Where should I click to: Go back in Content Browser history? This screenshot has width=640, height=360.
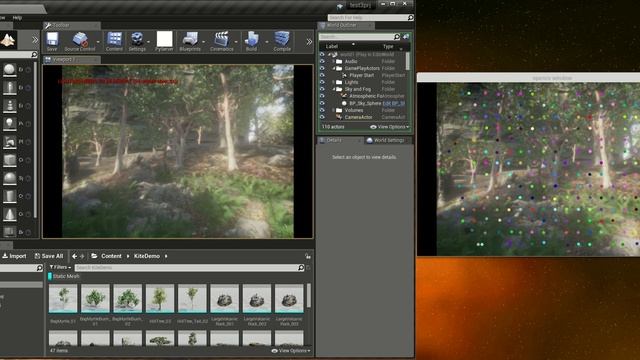(x=74, y=256)
